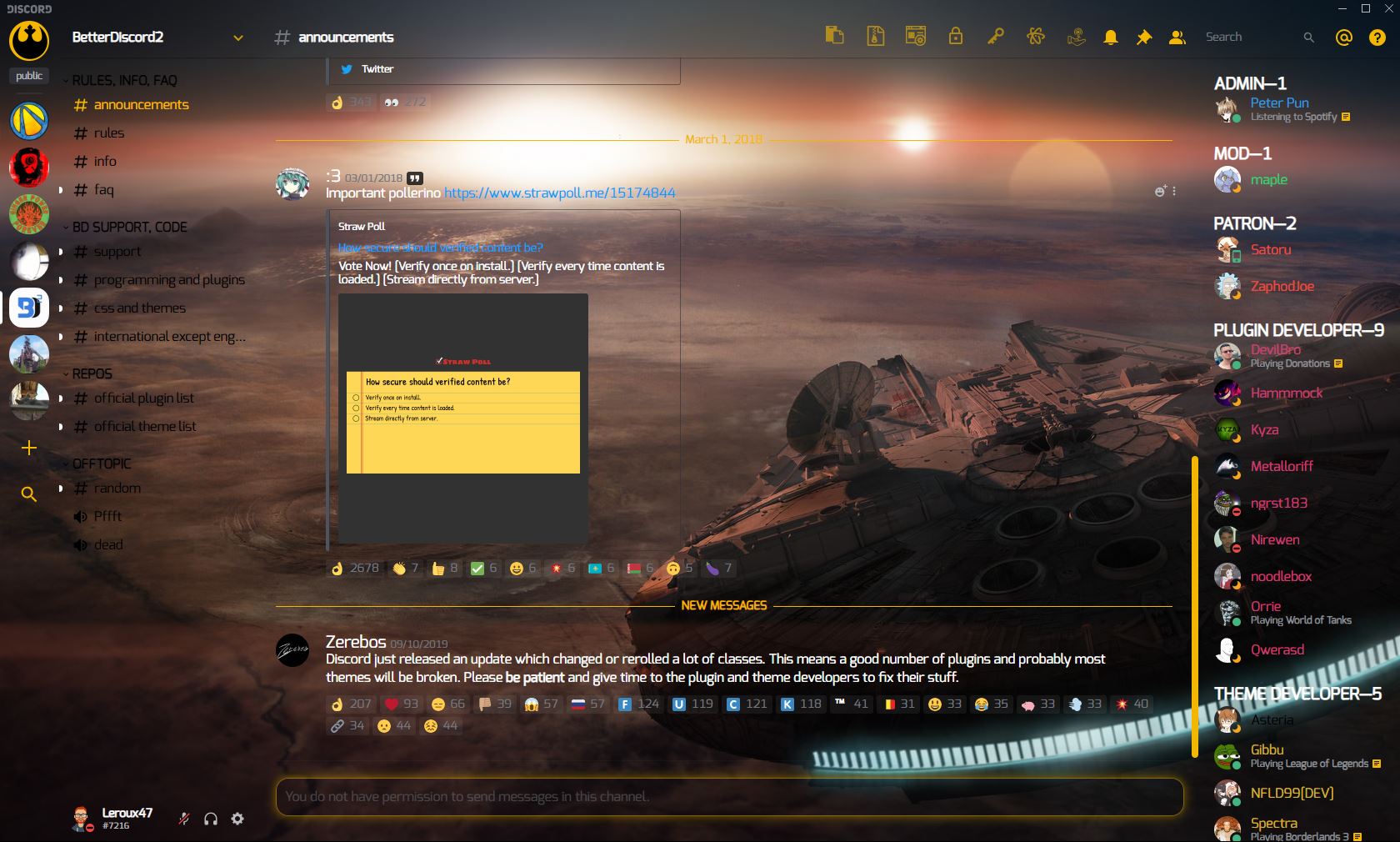Collapse the REPOS category

coord(88,373)
